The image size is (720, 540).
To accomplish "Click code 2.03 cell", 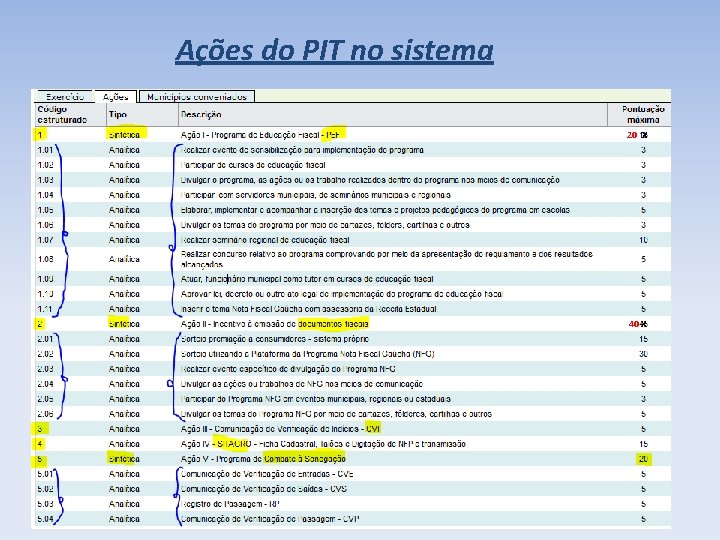I will coord(45,369).
